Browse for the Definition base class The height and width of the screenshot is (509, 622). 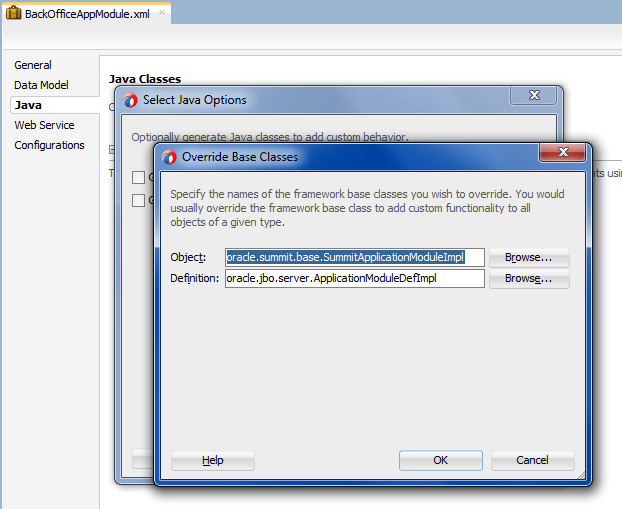pos(529,279)
